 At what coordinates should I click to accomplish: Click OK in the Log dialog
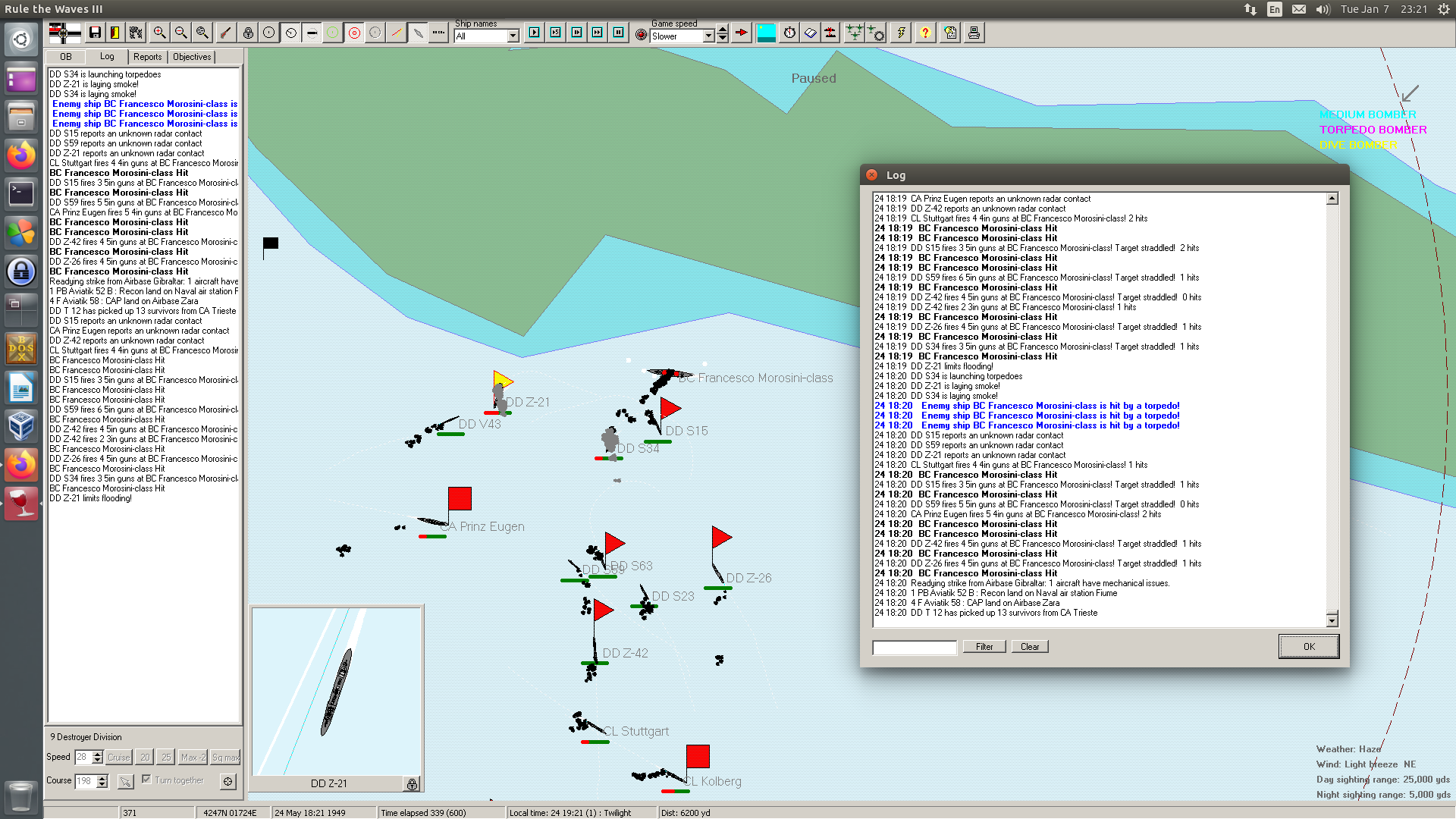pyautogui.click(x=1309, y=647)
